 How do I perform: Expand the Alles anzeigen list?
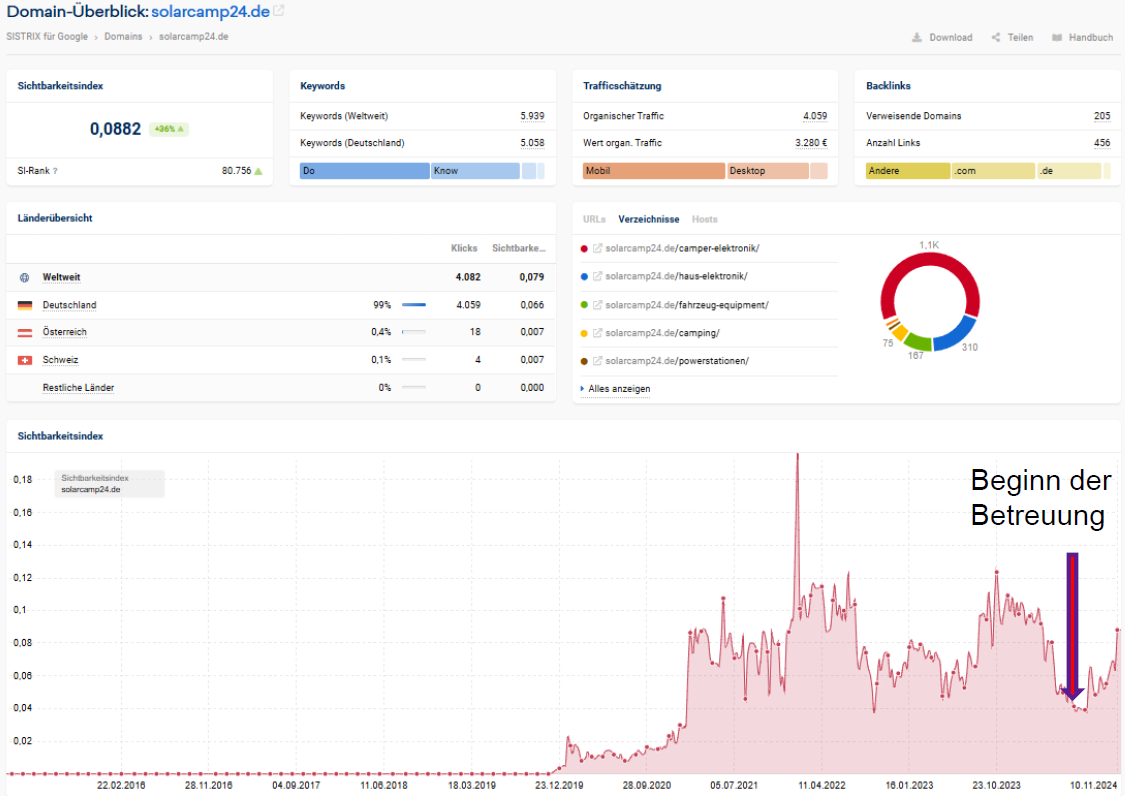(x=618, y=388)
